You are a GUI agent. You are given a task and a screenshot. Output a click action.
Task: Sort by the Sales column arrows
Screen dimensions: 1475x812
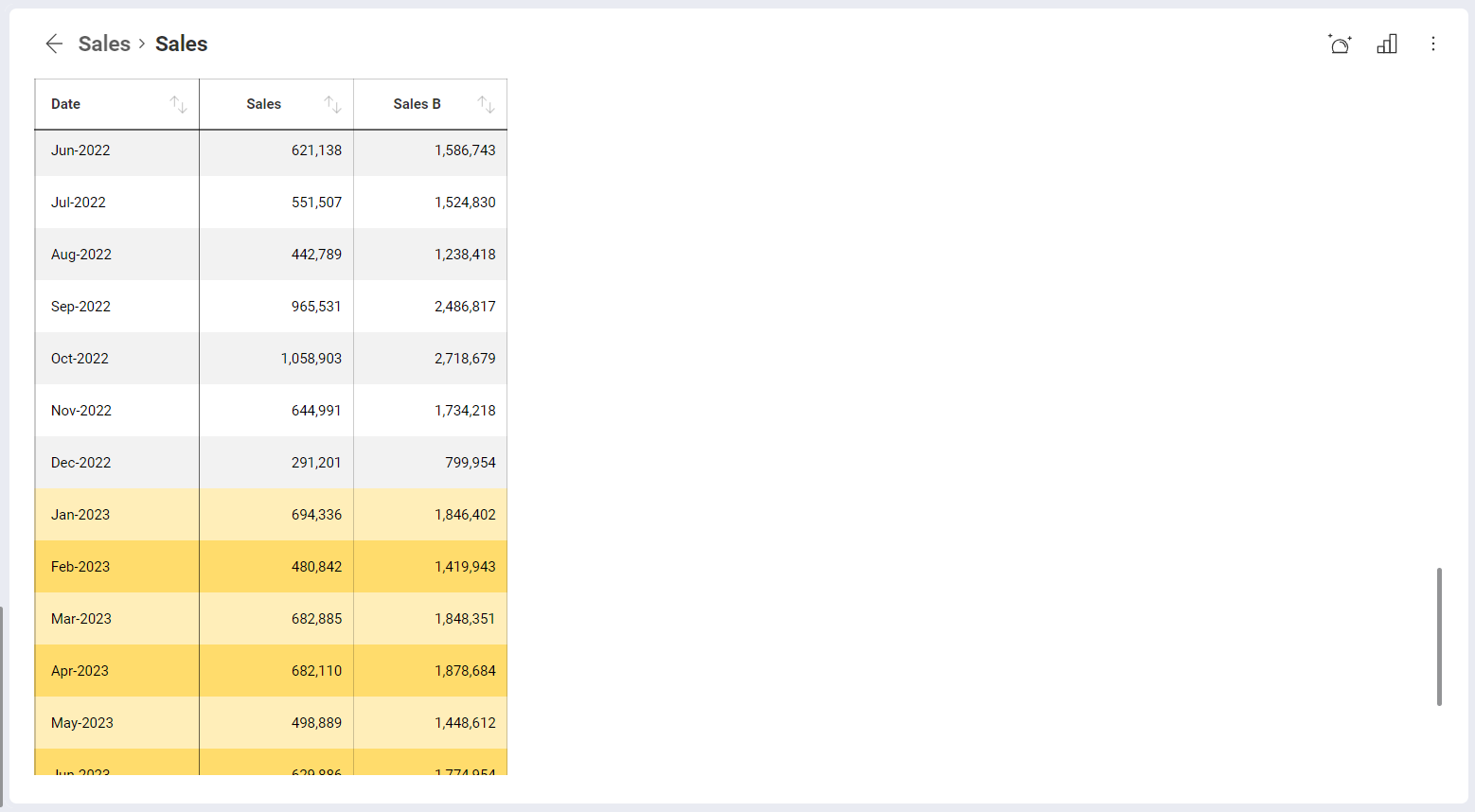pos(332,104)
